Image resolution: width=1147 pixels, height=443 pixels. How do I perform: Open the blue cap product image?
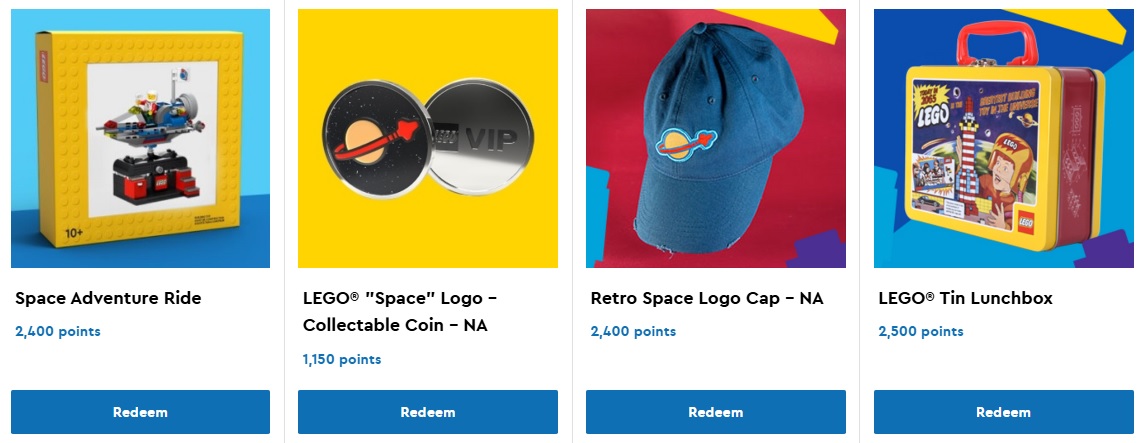(715, 138)
